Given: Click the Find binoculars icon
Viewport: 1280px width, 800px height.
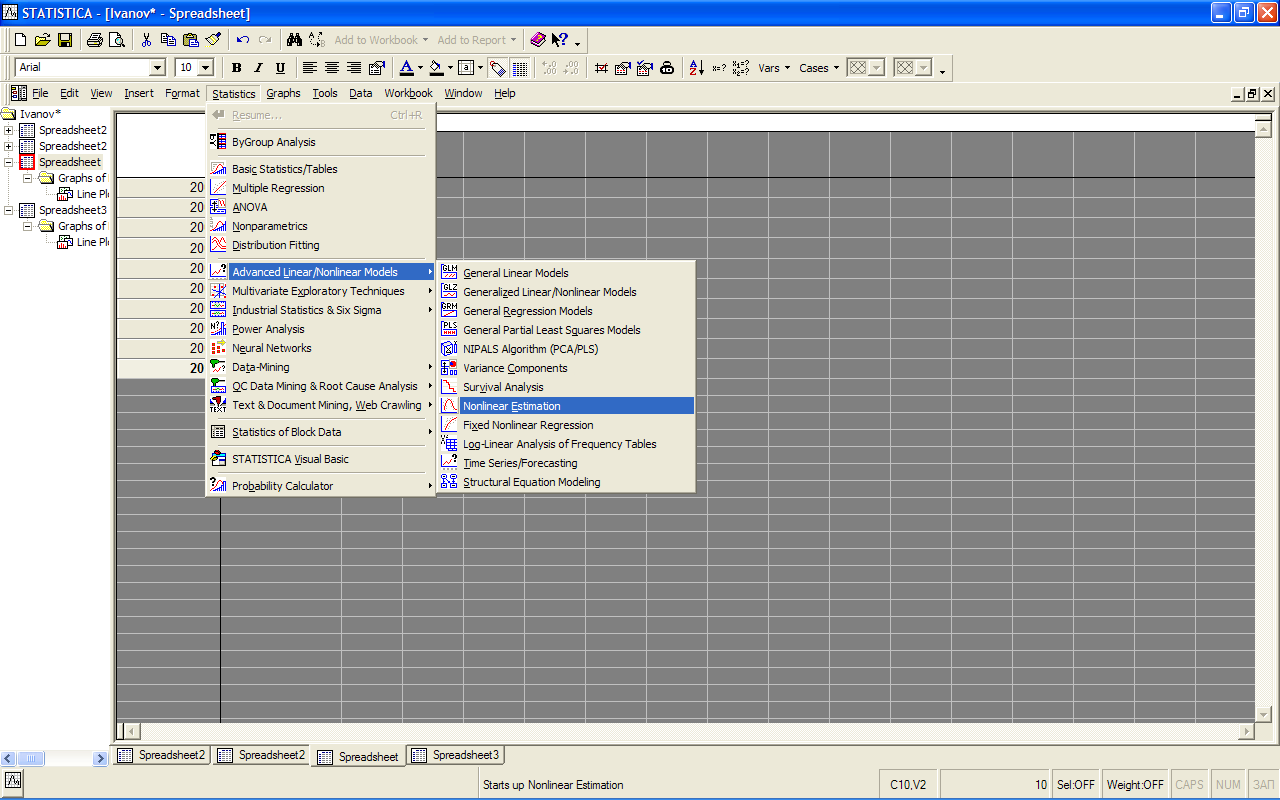Looking at the screenshot, I should pos(294,40).
